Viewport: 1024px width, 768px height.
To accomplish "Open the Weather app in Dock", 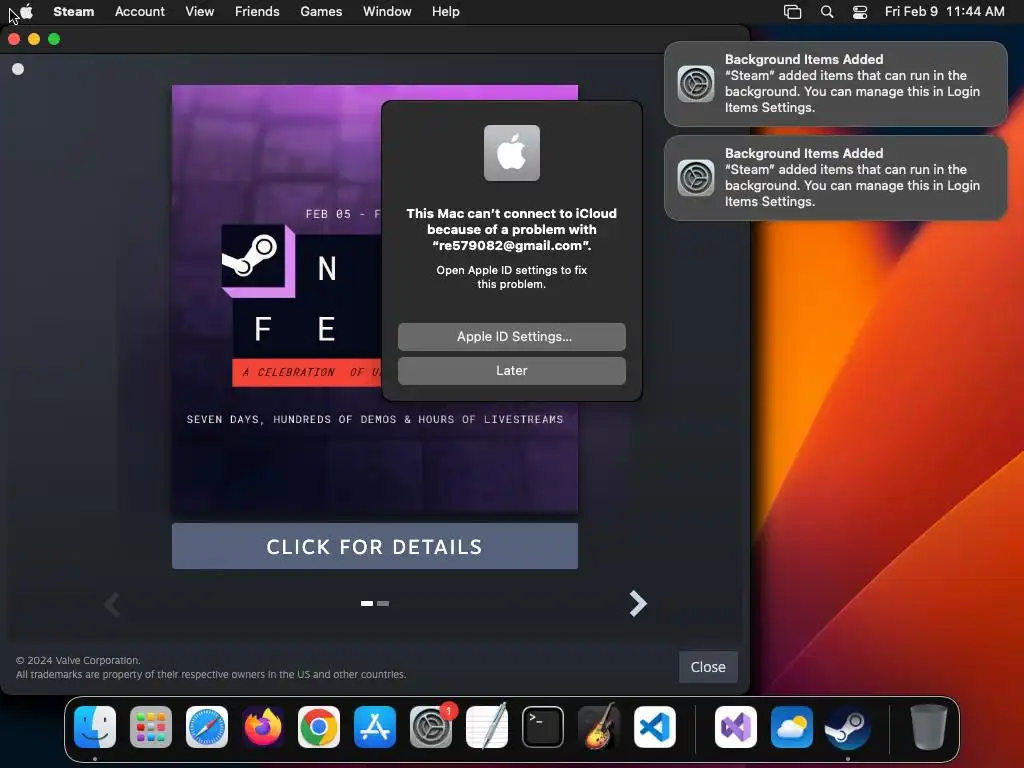I will (x=792, y=727).
